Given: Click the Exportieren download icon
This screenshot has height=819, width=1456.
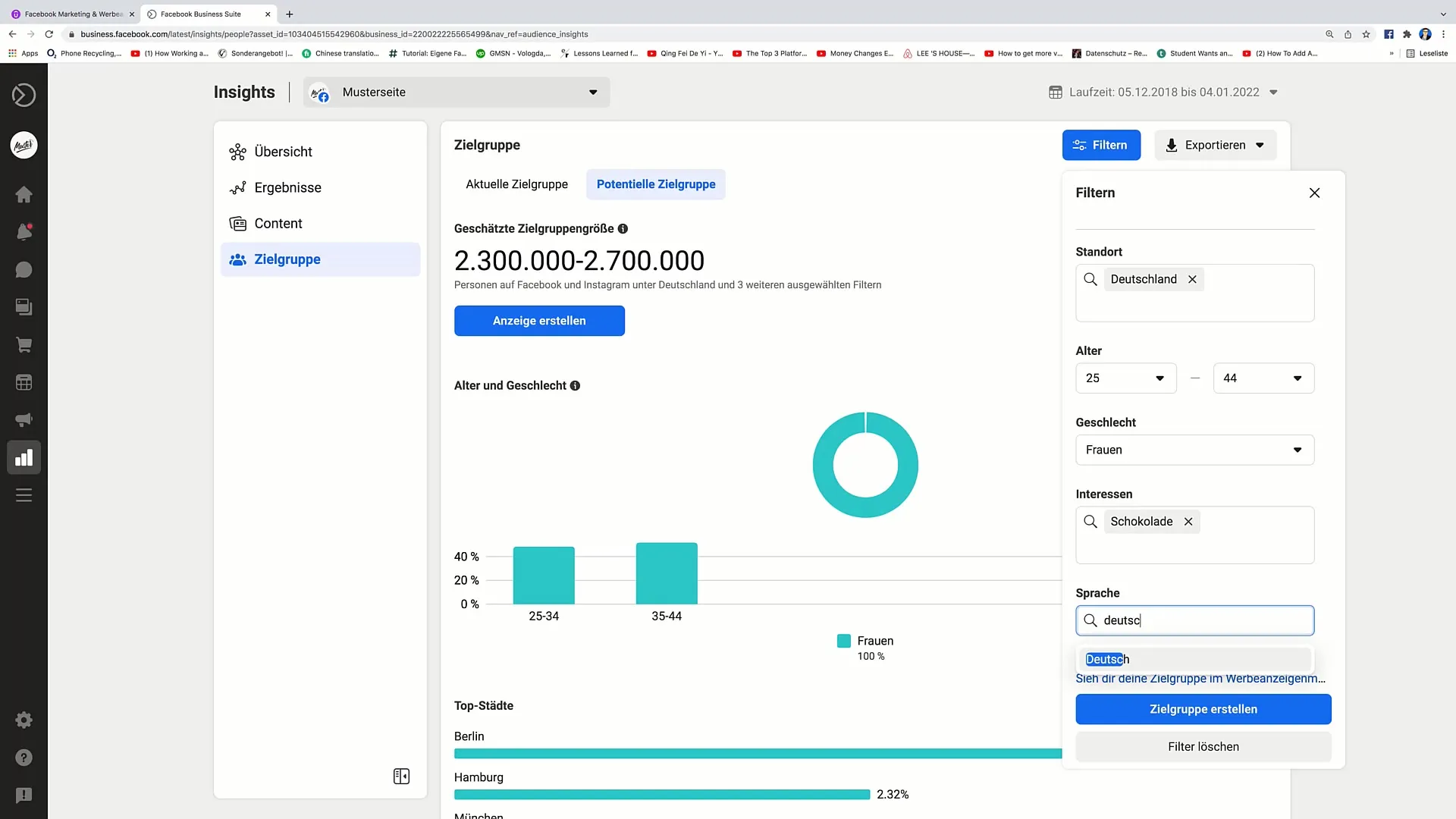Looking at the screenshot, I should point(1172,145).
